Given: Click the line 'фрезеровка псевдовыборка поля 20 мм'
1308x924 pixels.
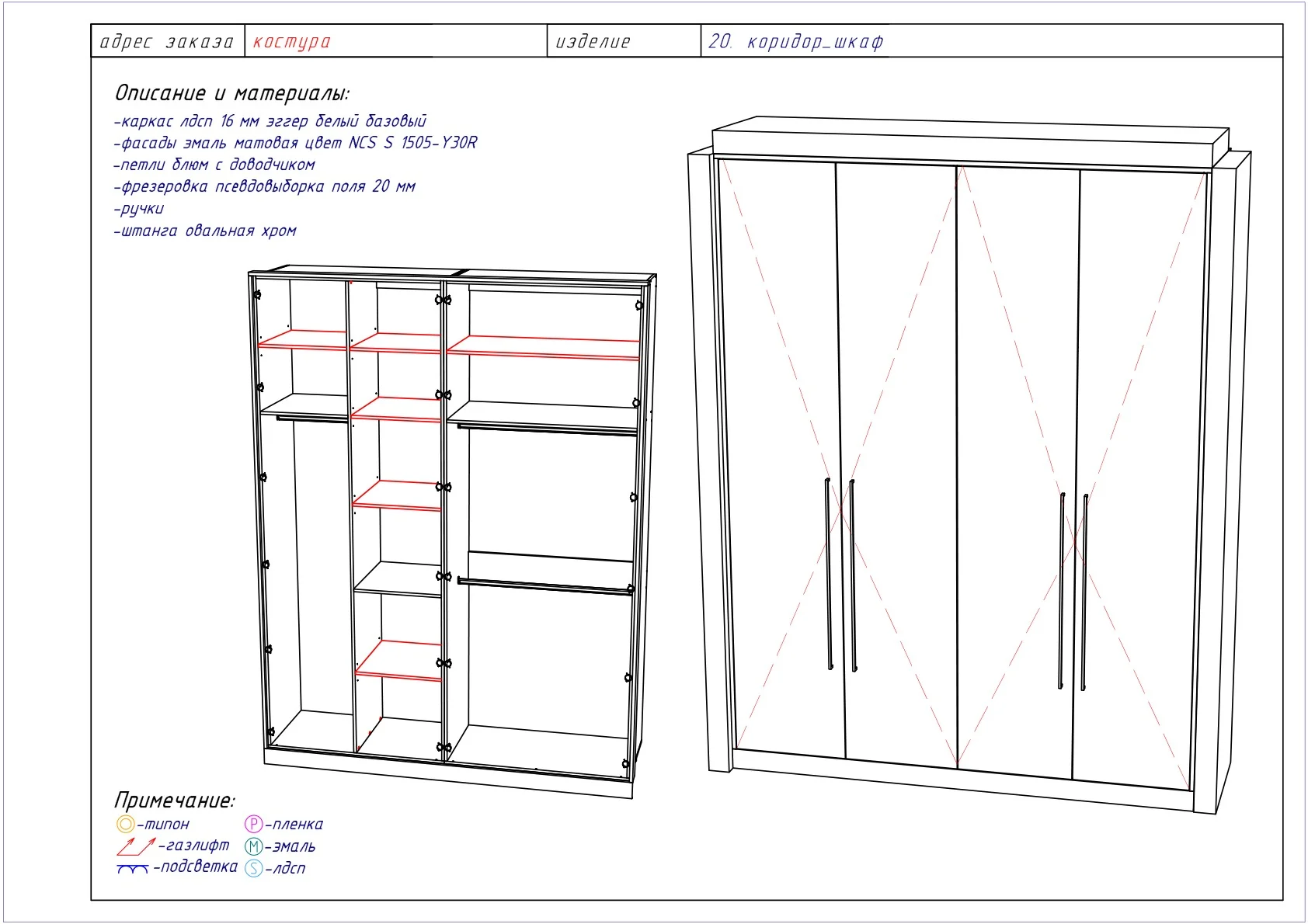Looking at the screenshot, I should pyautogui.click(x=264, y=186).
